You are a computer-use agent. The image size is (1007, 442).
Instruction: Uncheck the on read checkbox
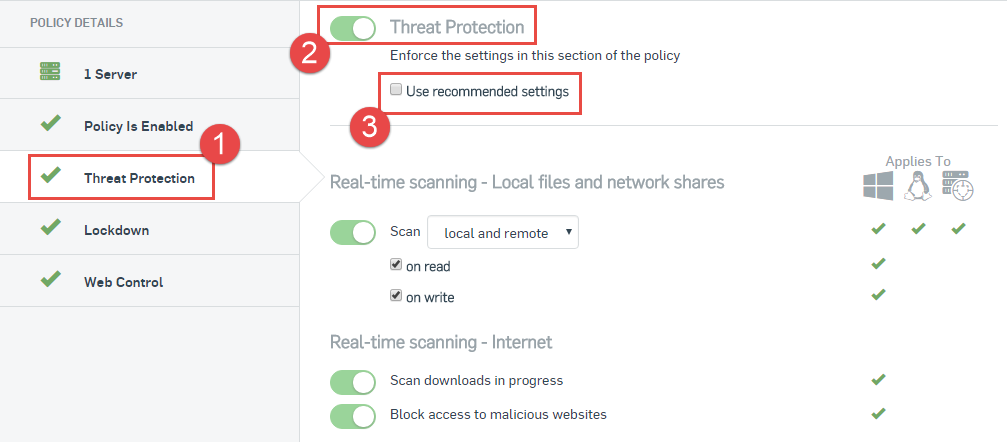point(396,264)
